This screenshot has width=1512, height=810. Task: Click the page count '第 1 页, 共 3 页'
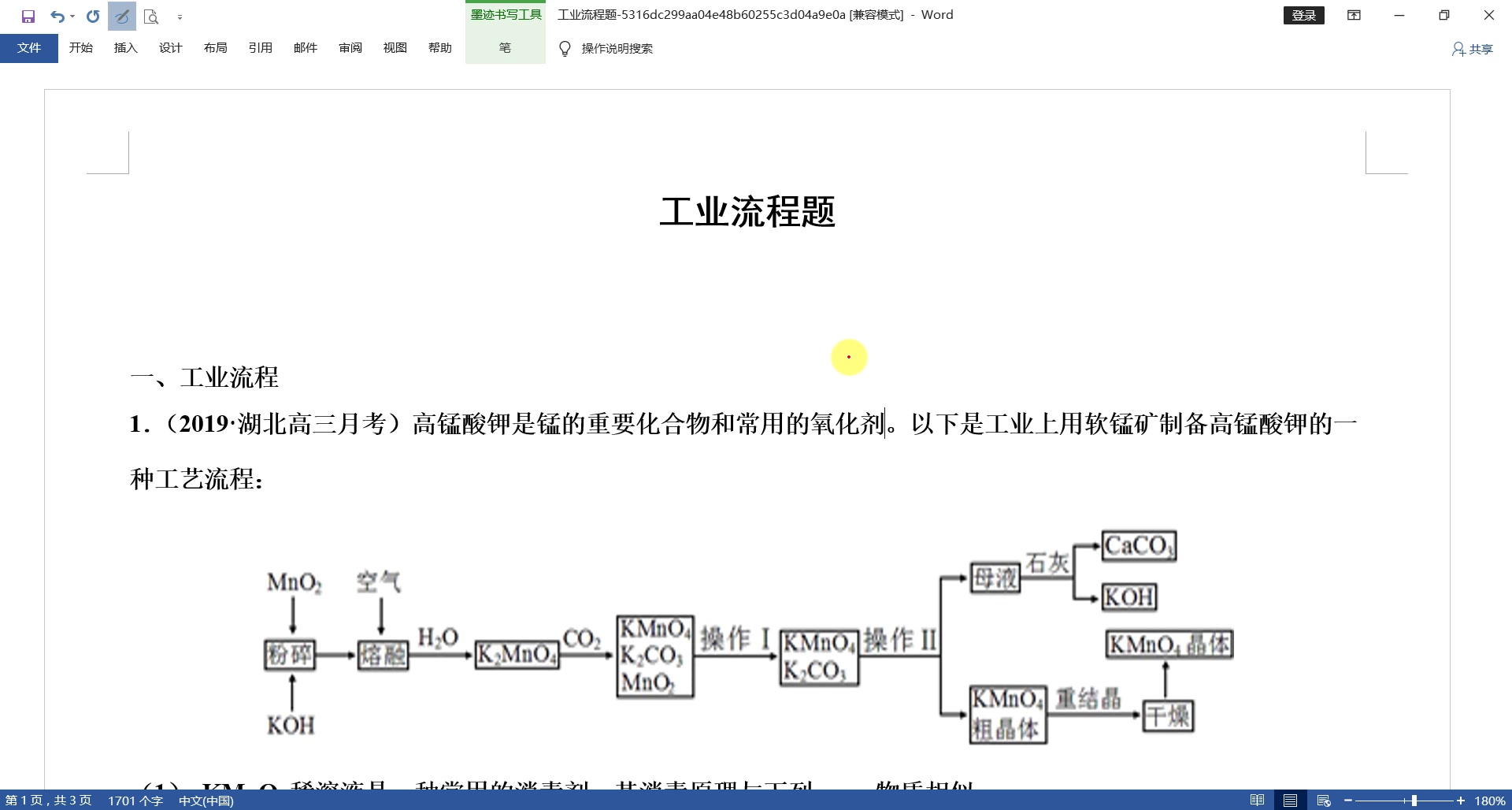(x=48, y=801)
